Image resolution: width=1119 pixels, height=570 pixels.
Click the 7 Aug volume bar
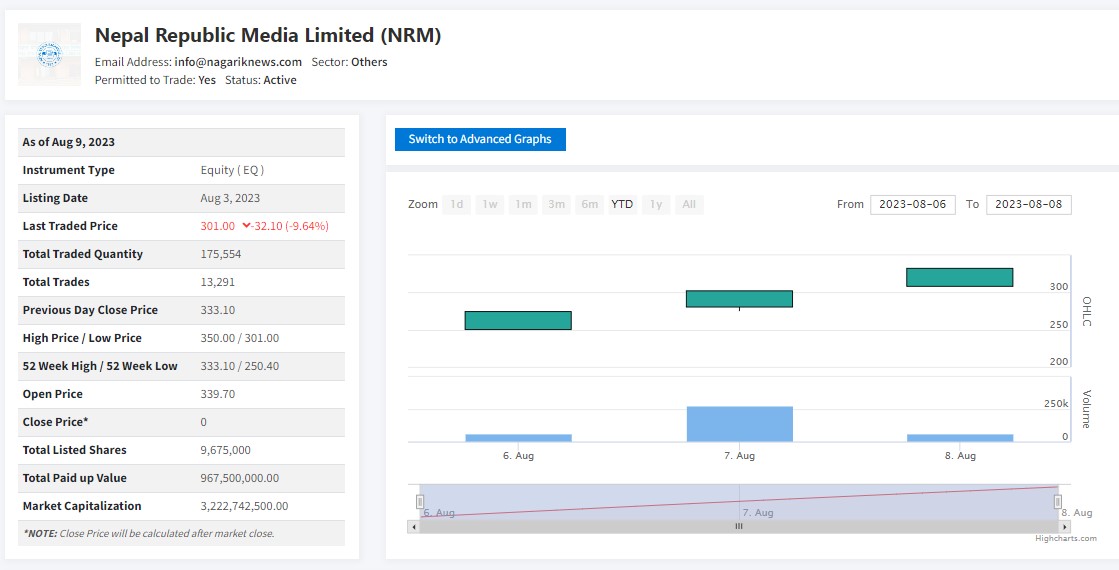(x=739, y=424)
